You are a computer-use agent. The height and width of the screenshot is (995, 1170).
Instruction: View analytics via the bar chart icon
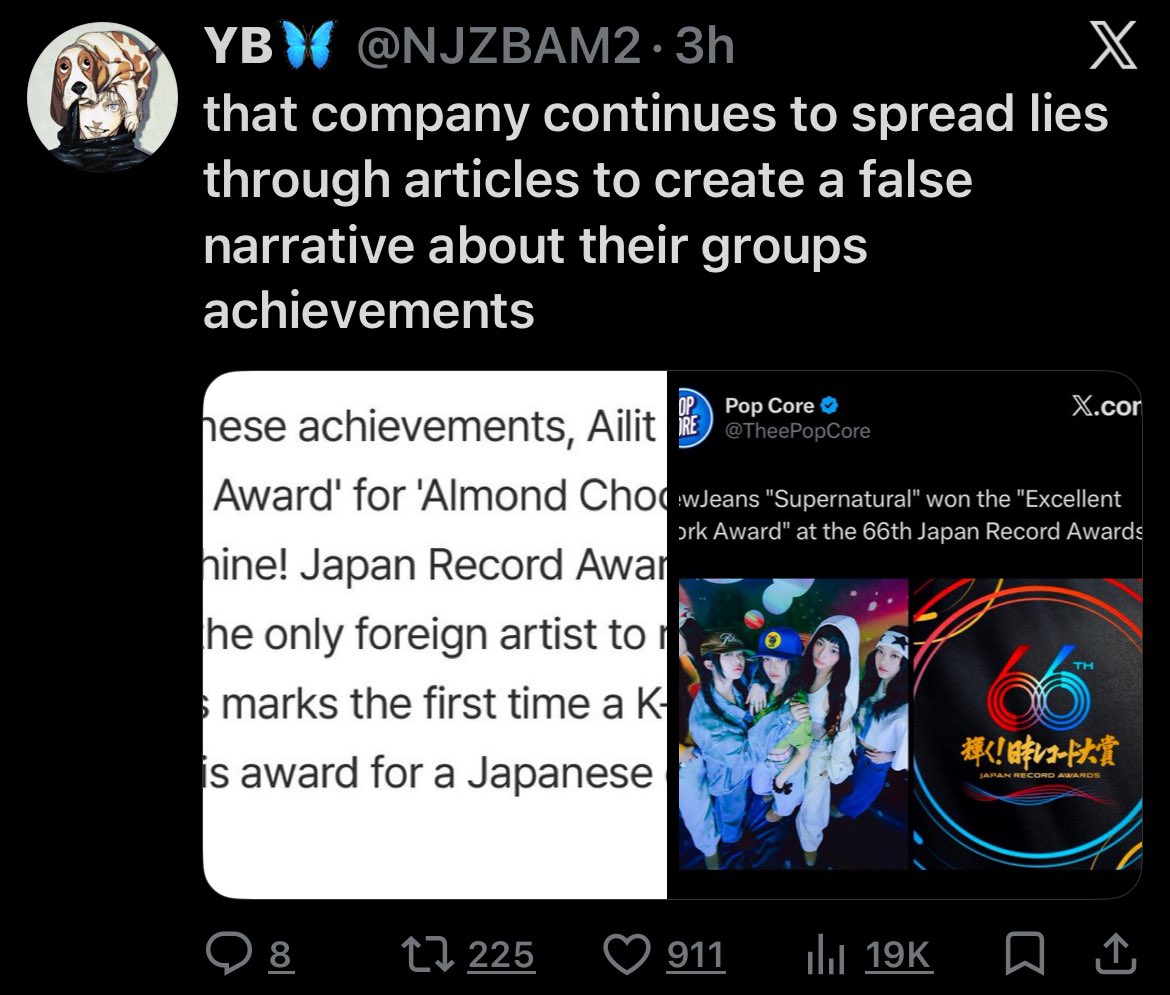pos(826,955)
